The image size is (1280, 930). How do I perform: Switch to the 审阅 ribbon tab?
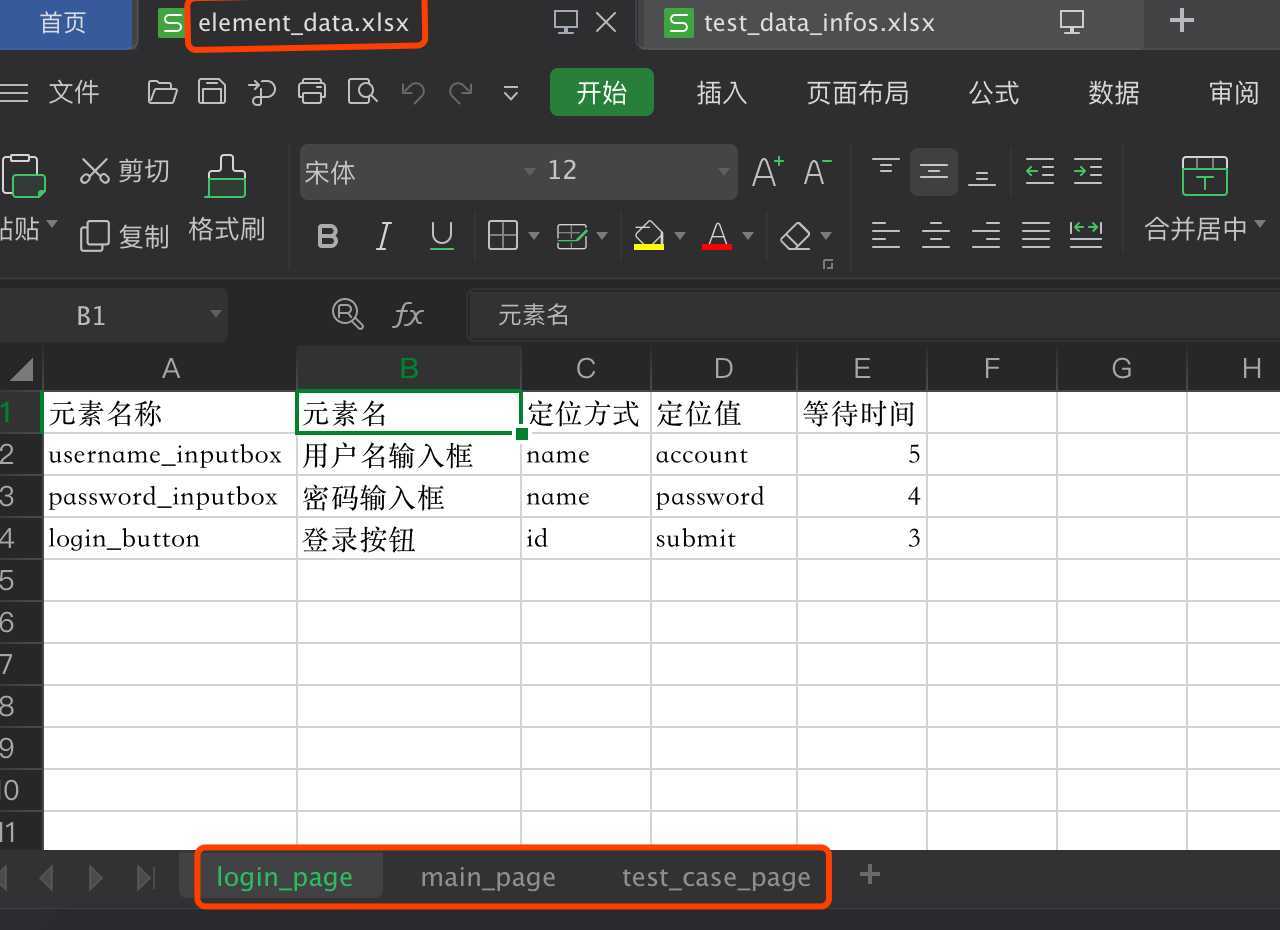click(1234, 93)
